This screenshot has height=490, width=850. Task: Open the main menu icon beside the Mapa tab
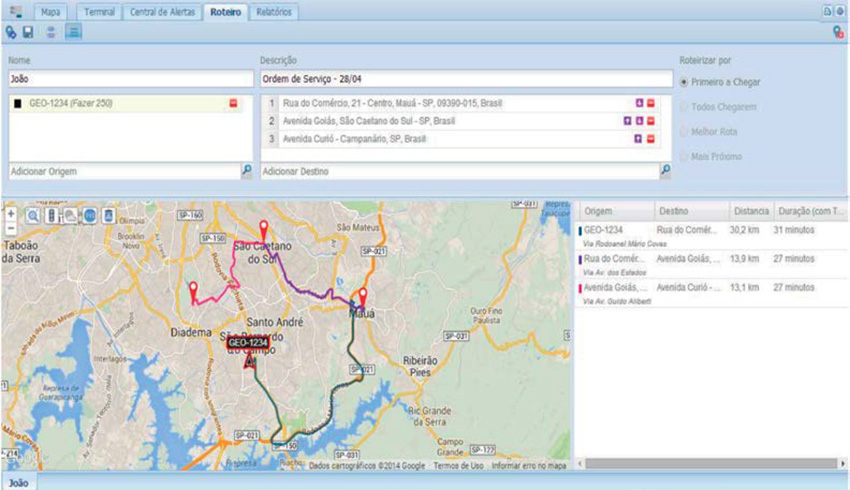tap(16, 11)
